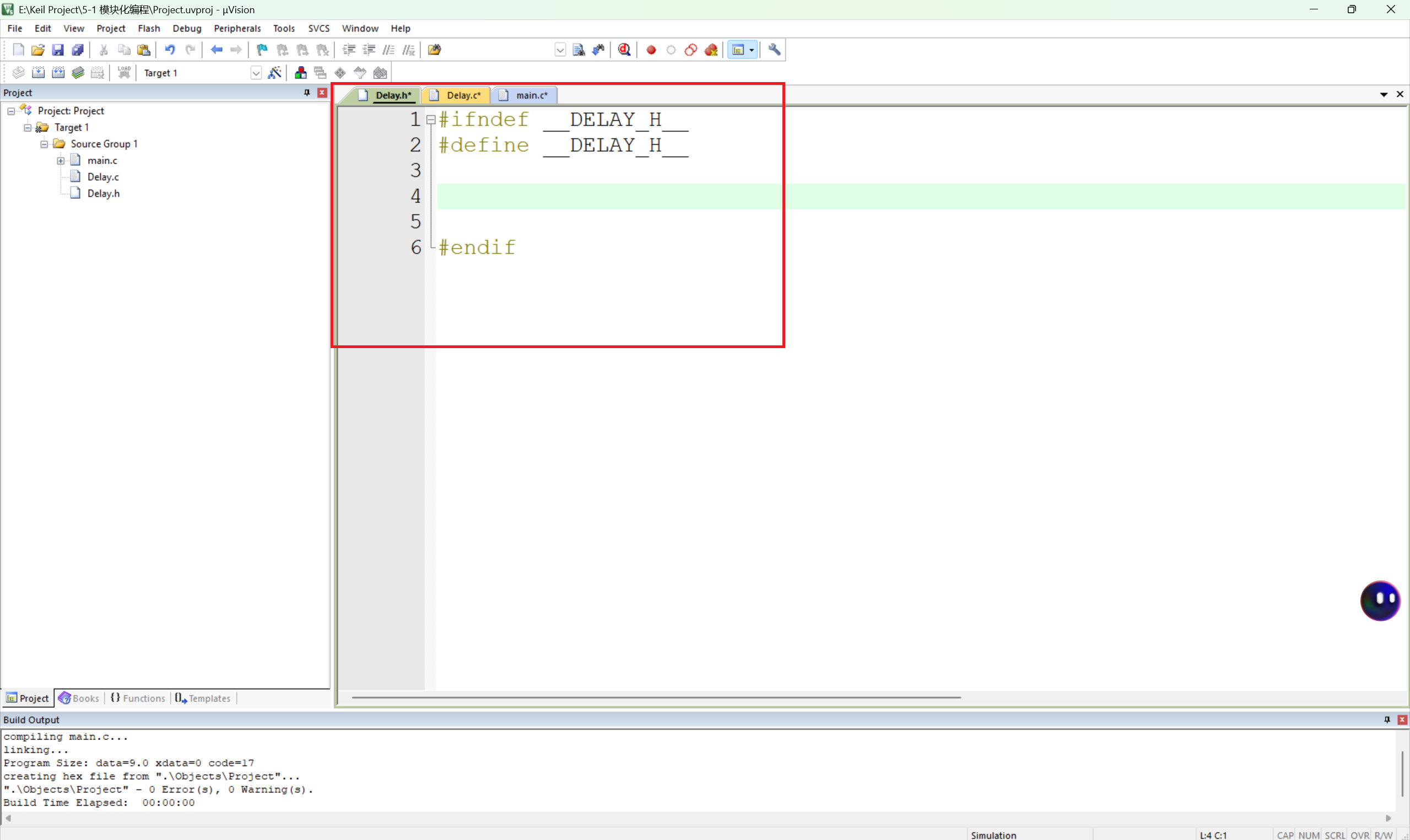Switch to the Delay.c* editor tab
Viewport: 1410px width, 840px height.
coord(462,96)
